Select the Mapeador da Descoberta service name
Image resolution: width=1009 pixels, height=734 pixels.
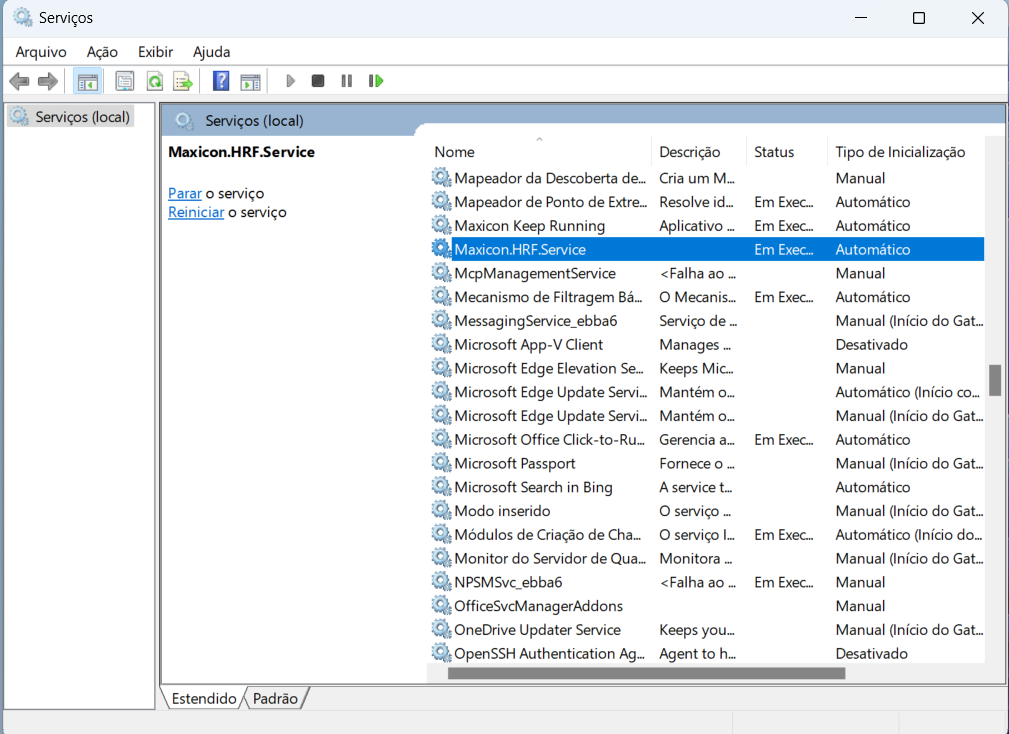(x=550, y=178)
